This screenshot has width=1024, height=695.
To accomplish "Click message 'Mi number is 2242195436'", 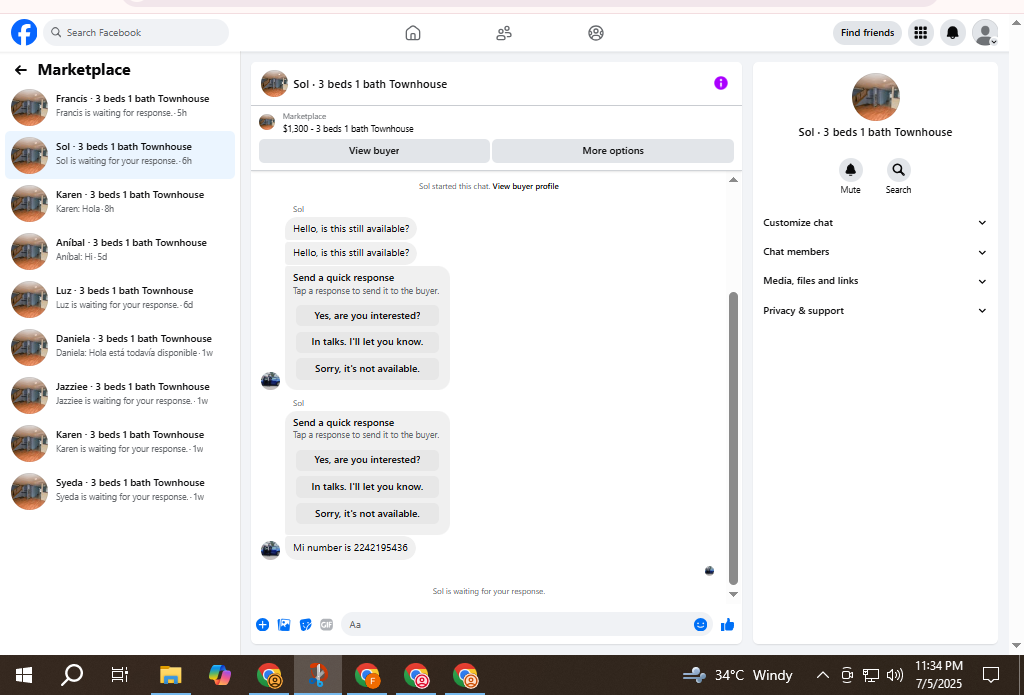I will coord(350,547).
